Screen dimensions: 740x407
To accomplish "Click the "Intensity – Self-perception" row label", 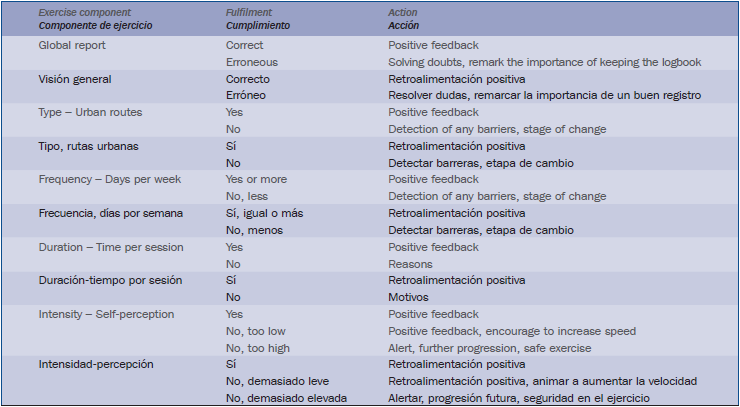I will (x=106, y=314).
